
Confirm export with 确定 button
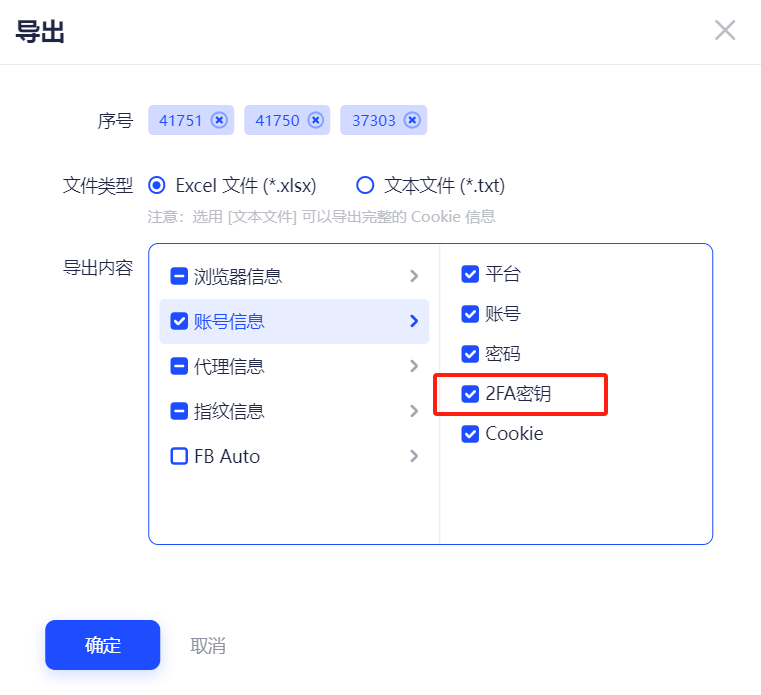[x=102, y=645]
